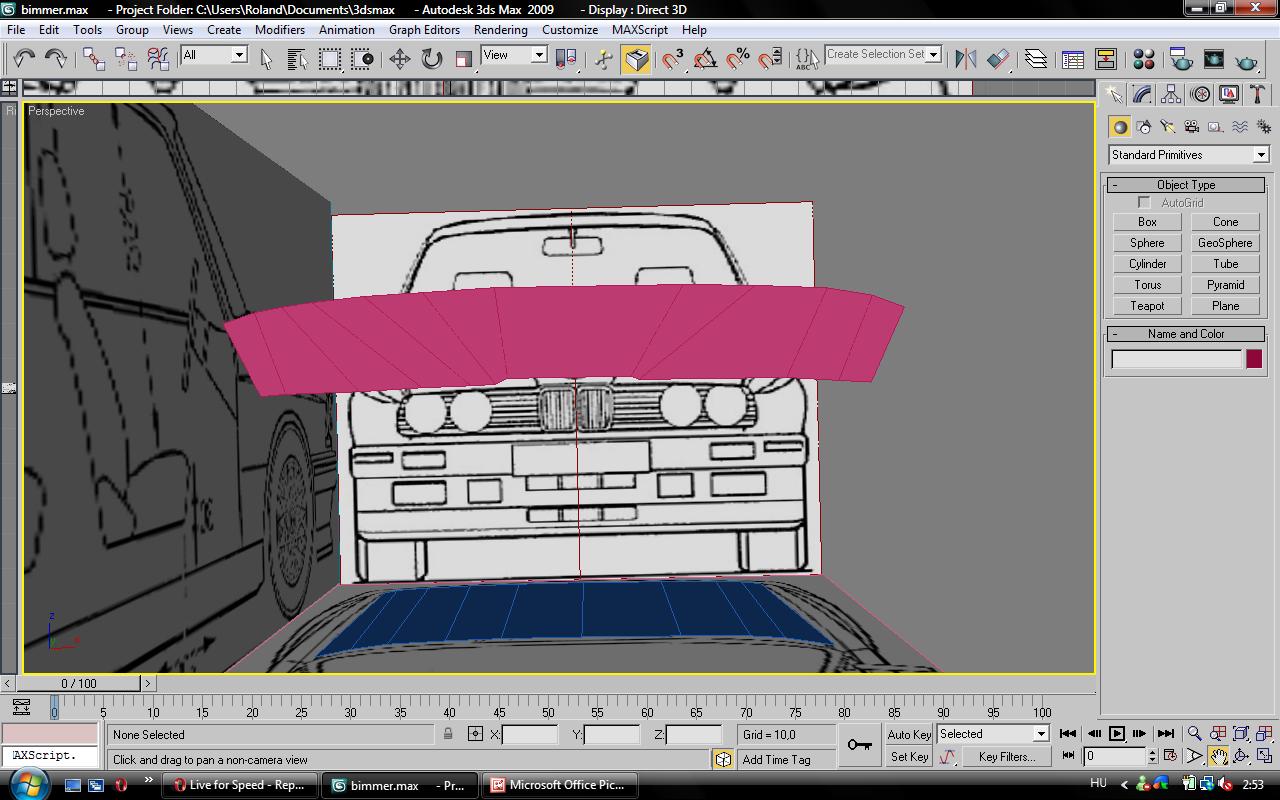Open the View reference coordinate dropdown
The width and height of the screenshot is (1280, 800).
(x=538, y=55)
